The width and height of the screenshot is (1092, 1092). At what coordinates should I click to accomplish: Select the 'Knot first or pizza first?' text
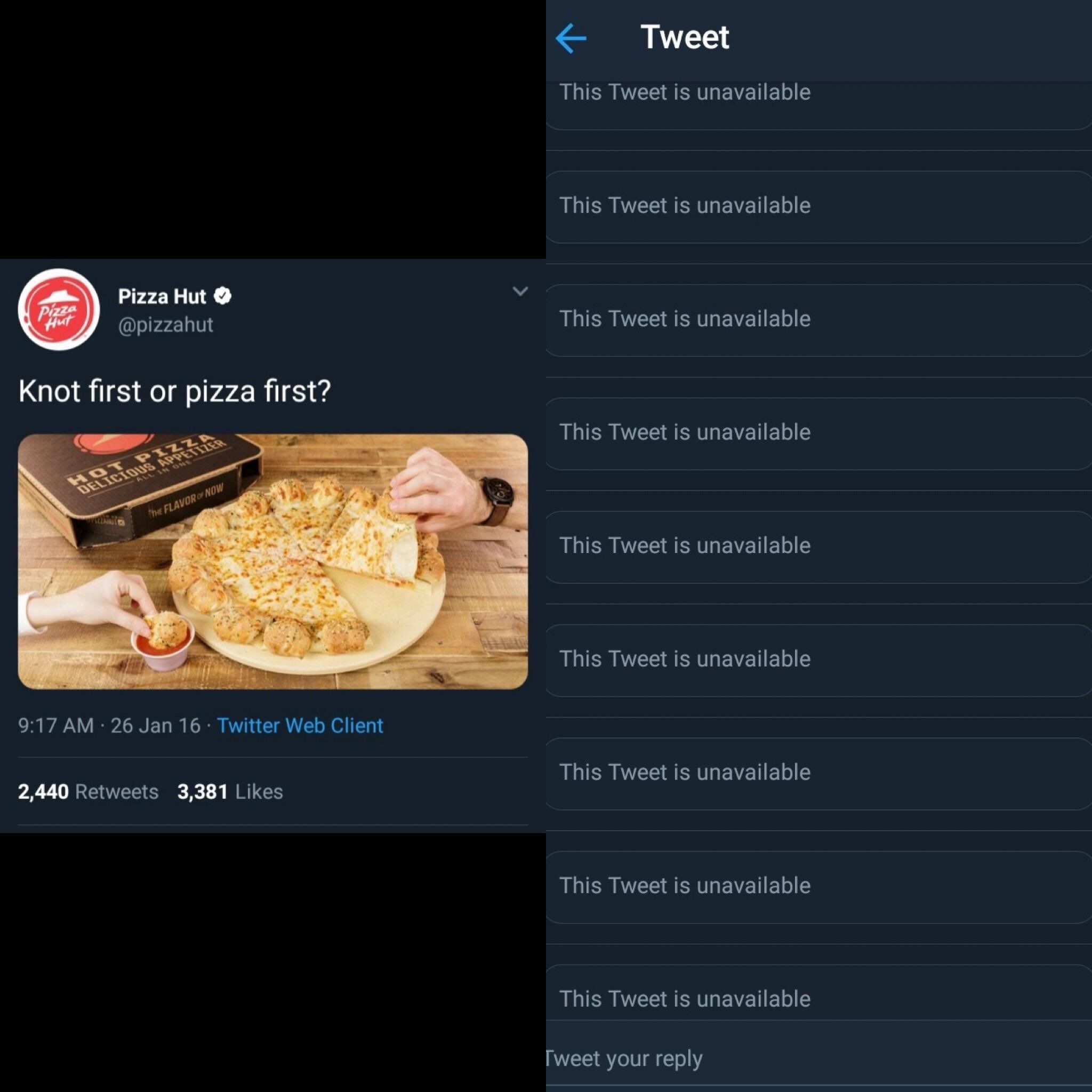tap(174, 391)
